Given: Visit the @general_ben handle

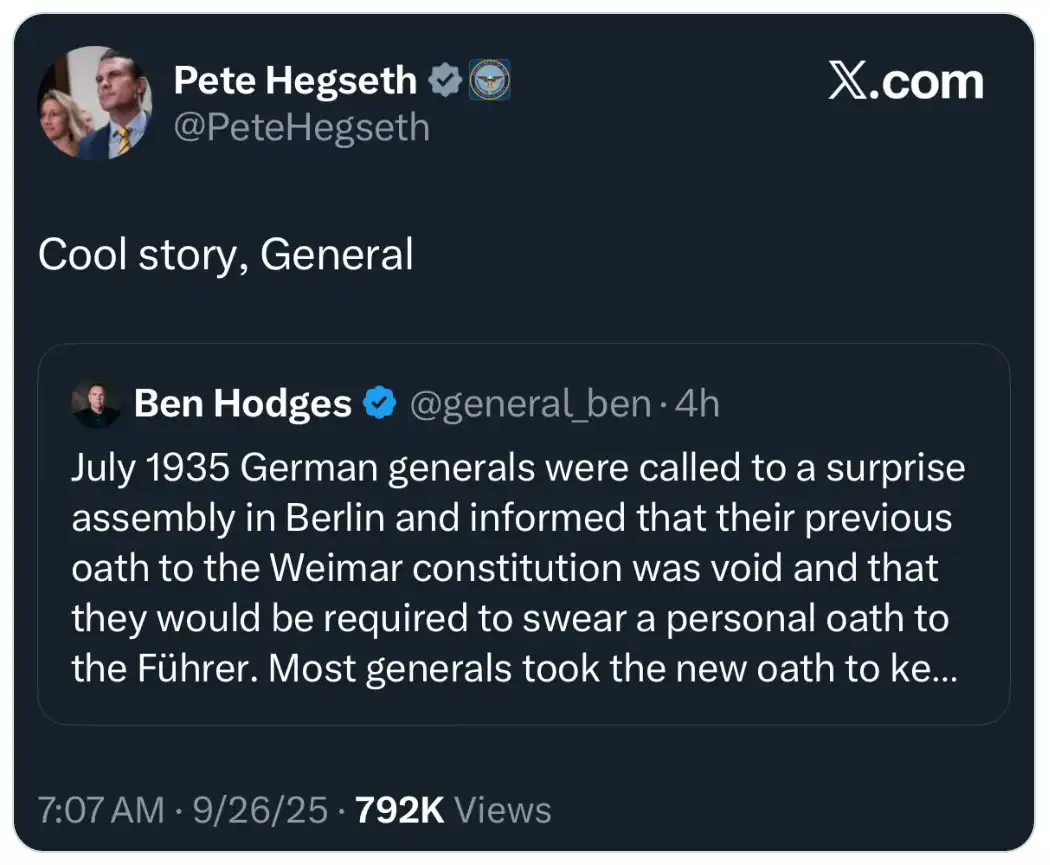Looking at the screenshot, I should [528, 403].
